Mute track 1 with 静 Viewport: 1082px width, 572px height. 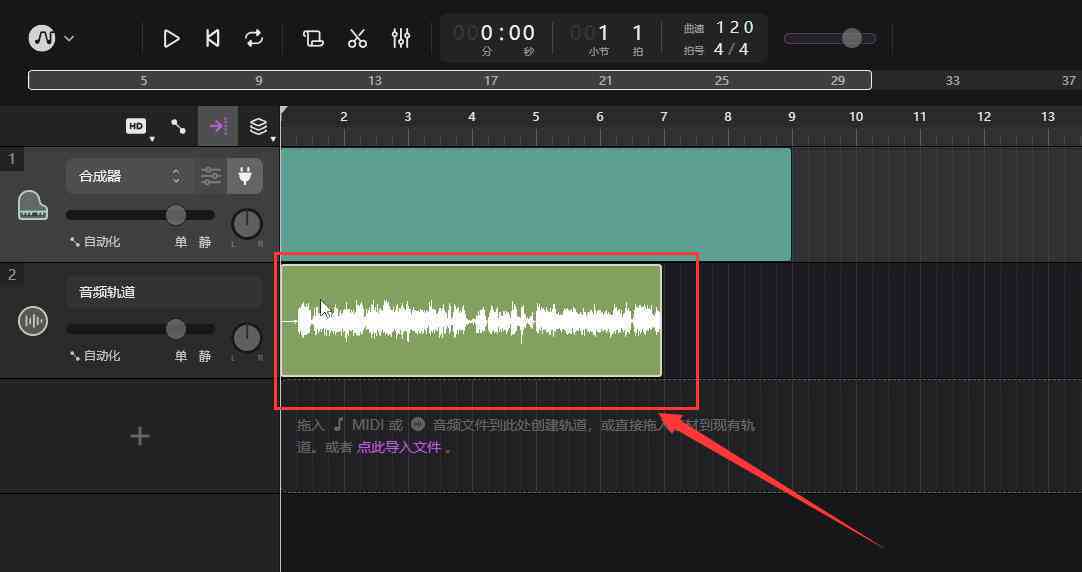tap(205, 242)
